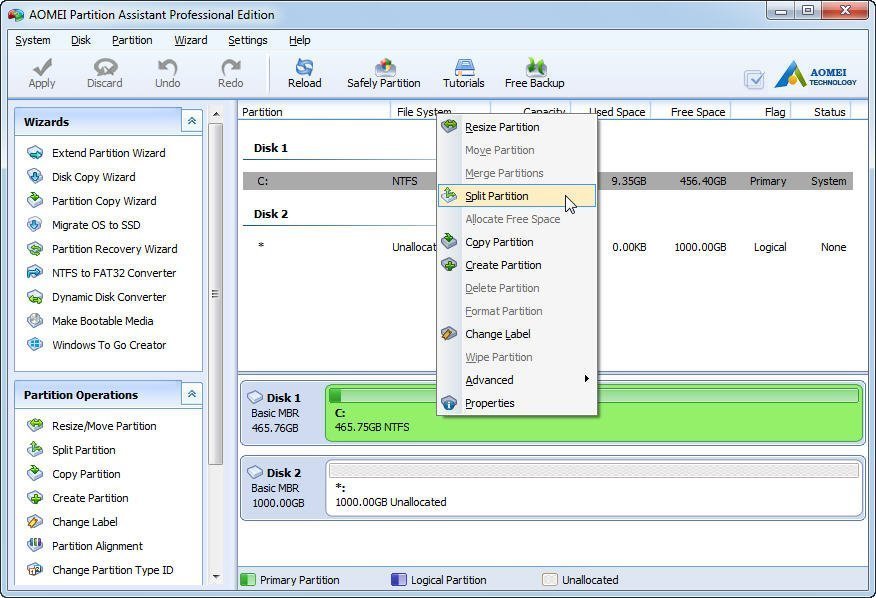
Task: Select Create Partition in the Partition Operations panel
Action: (90, 498)
